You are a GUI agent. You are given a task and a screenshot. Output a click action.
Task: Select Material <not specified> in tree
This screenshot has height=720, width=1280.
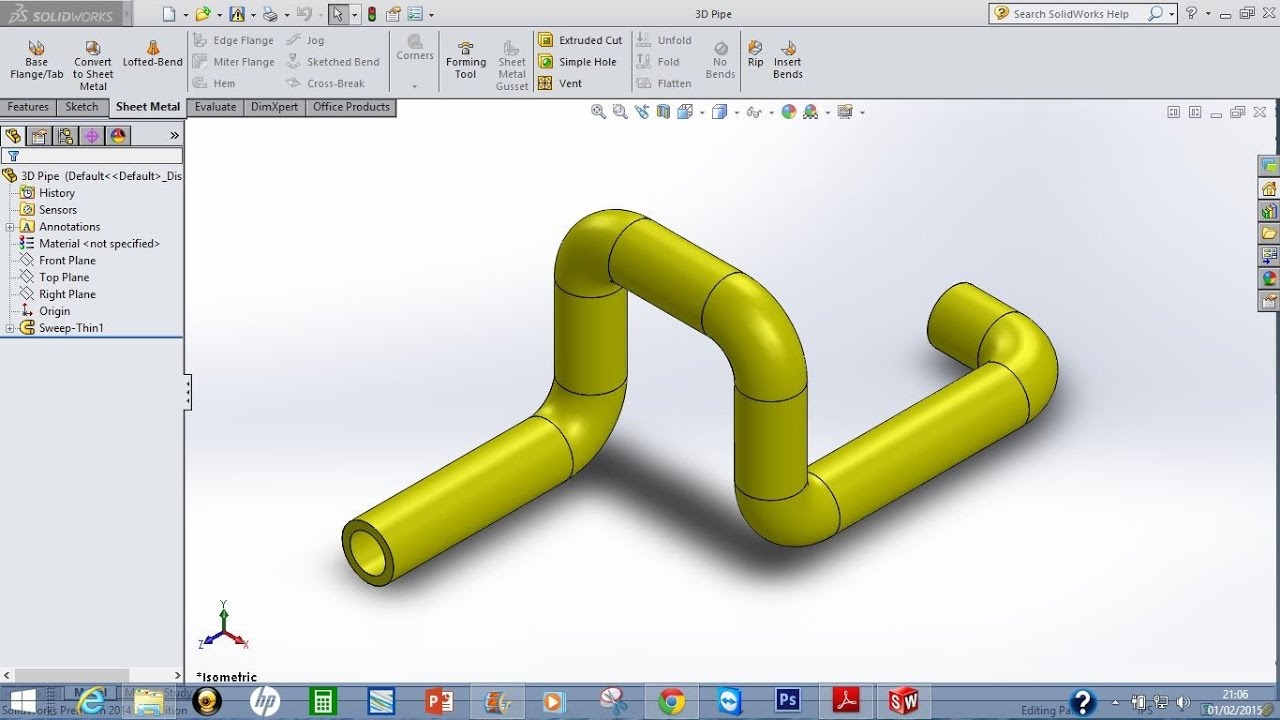[x=90, y=244]
